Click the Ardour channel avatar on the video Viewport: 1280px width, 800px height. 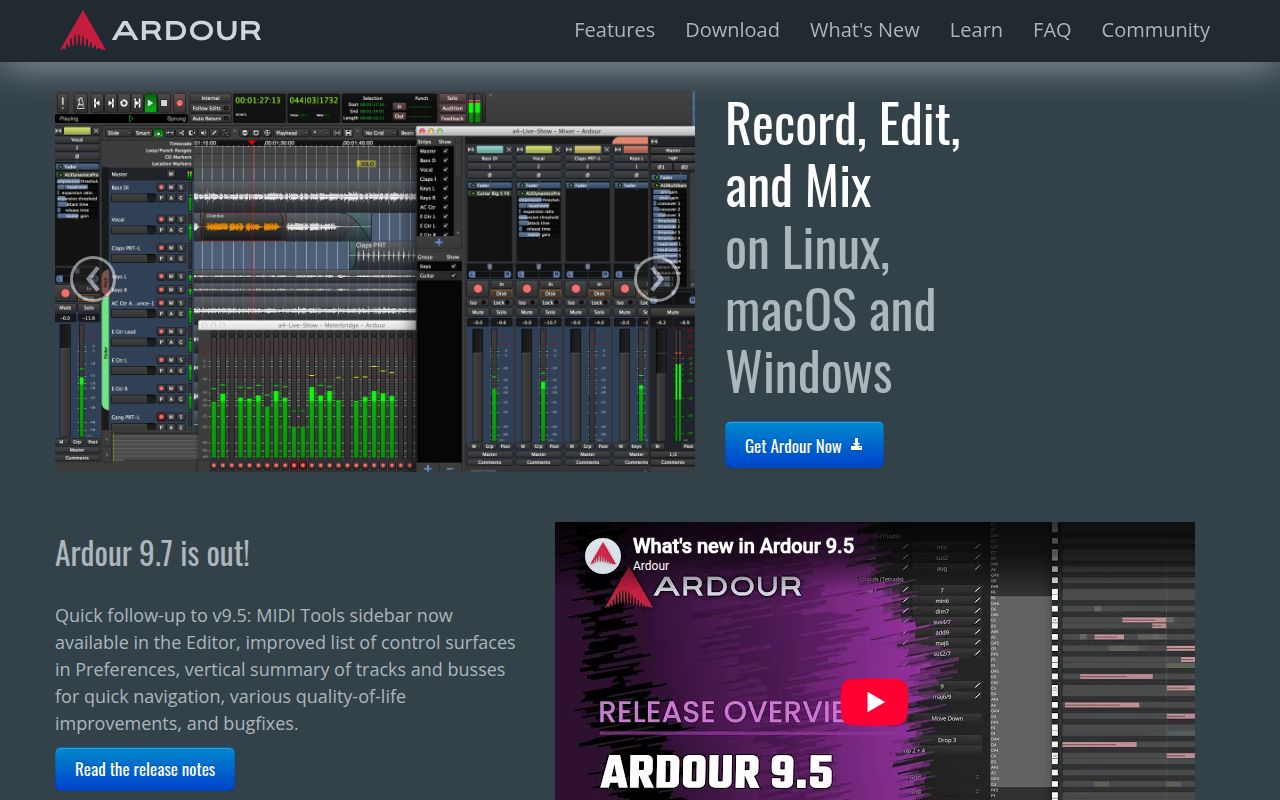[x=603, y=555]
